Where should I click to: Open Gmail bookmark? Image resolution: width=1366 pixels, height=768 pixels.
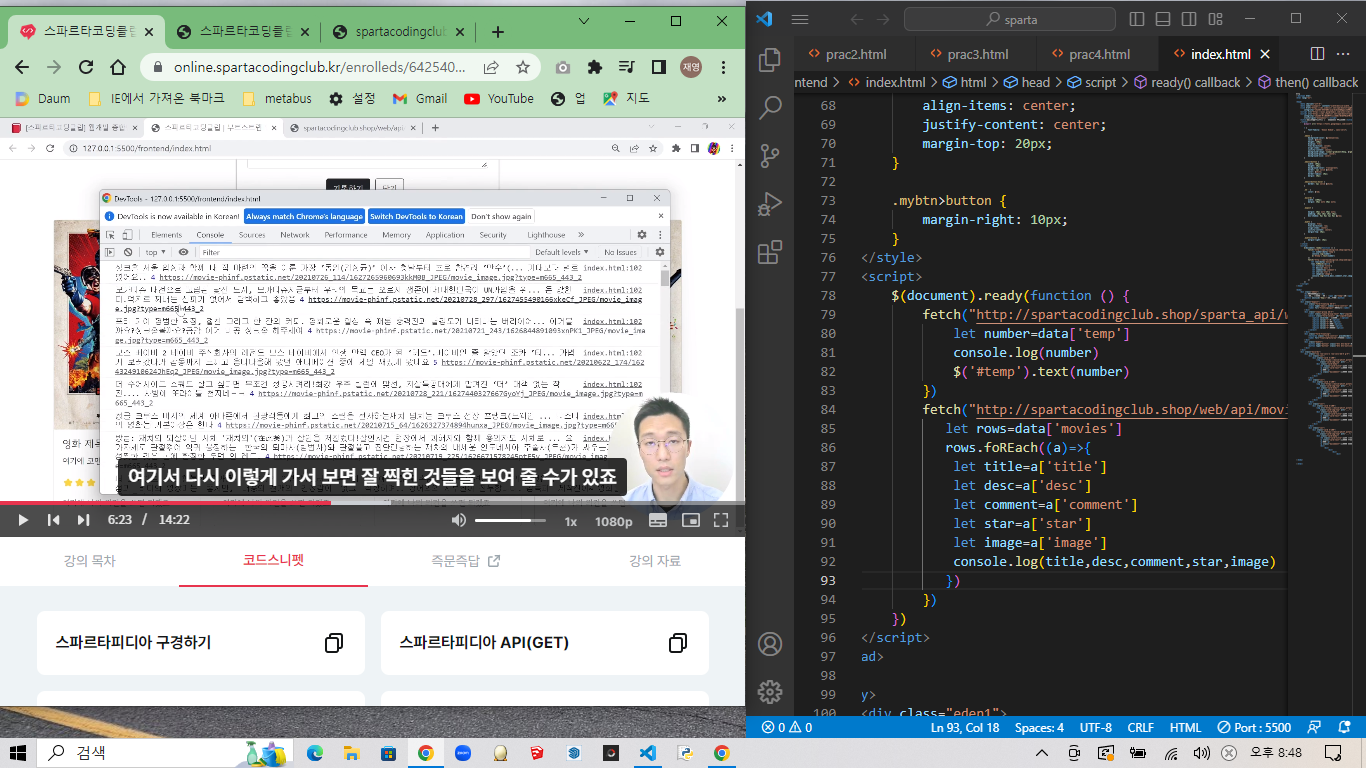click(420, 98)
